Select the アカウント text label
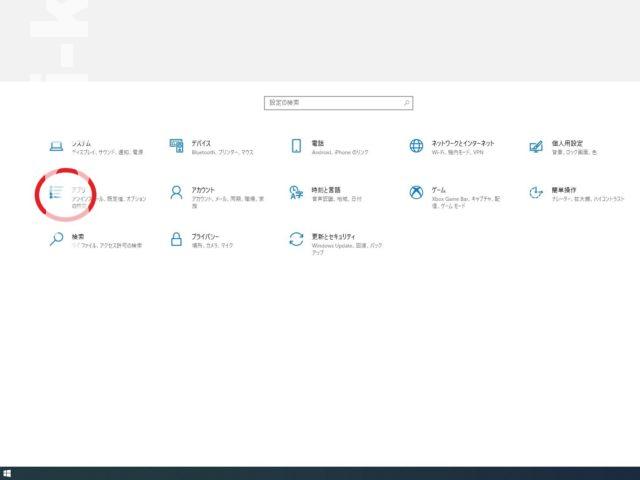 point(203,188)
